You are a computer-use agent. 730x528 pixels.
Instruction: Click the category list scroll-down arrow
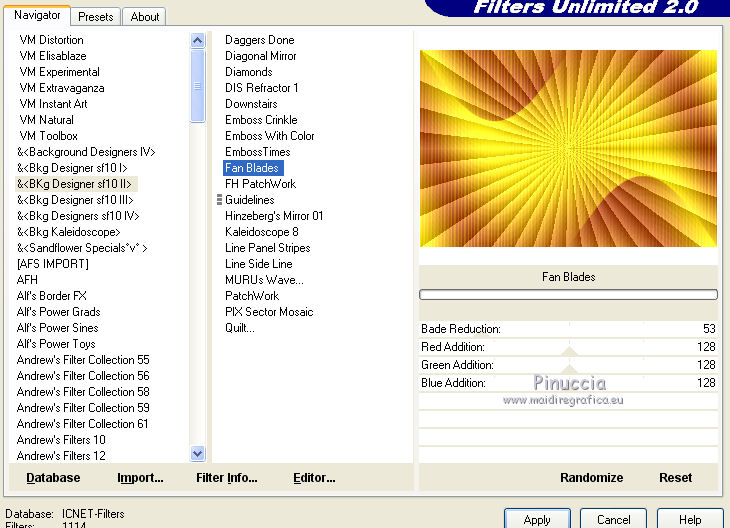(197, 453)
